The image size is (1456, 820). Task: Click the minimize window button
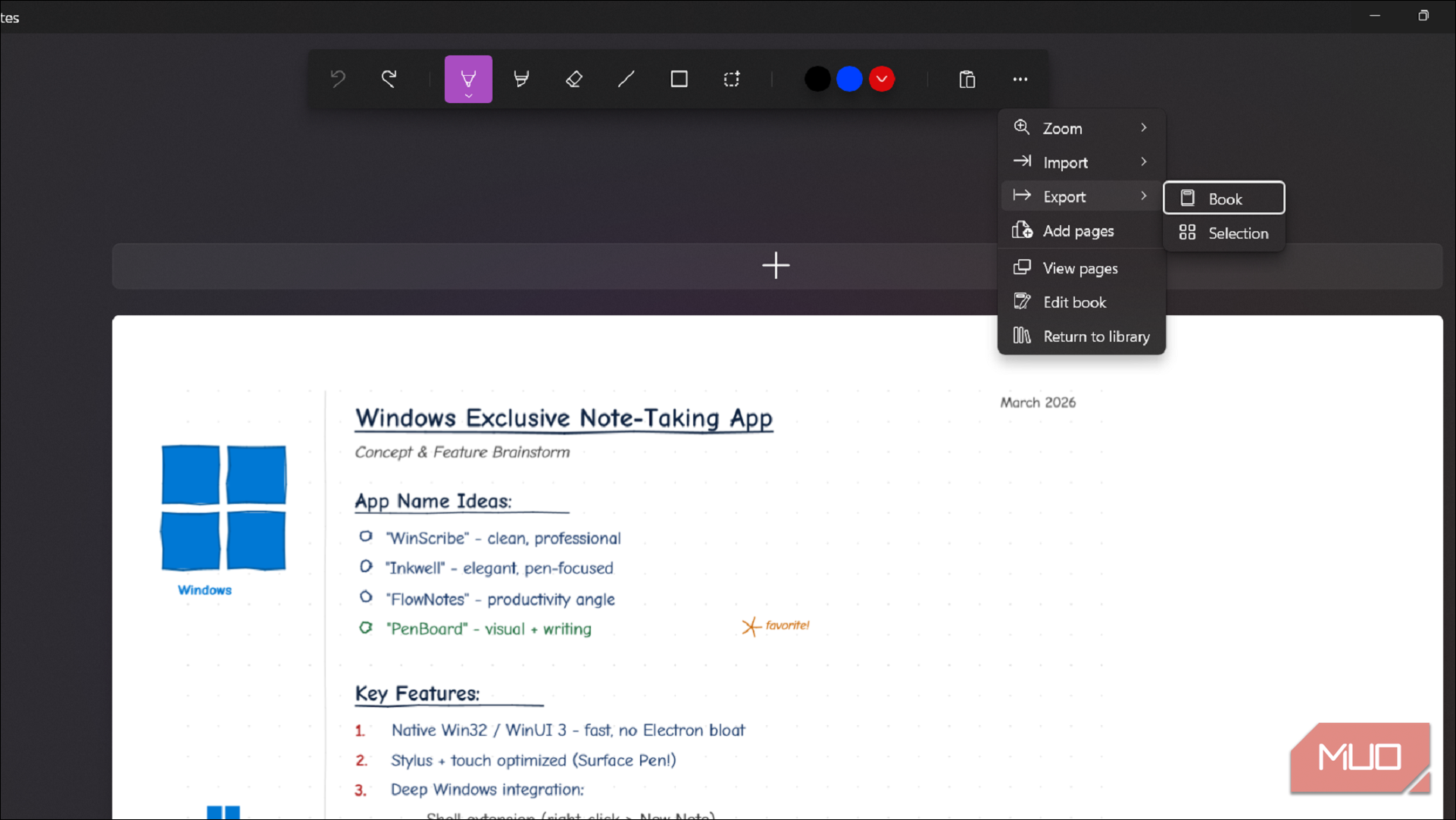point(1375,16)
